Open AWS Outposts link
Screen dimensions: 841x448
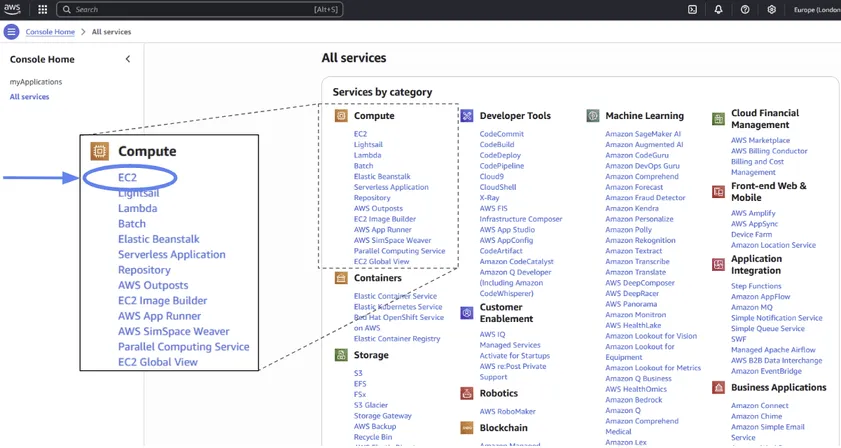point(378,208)
